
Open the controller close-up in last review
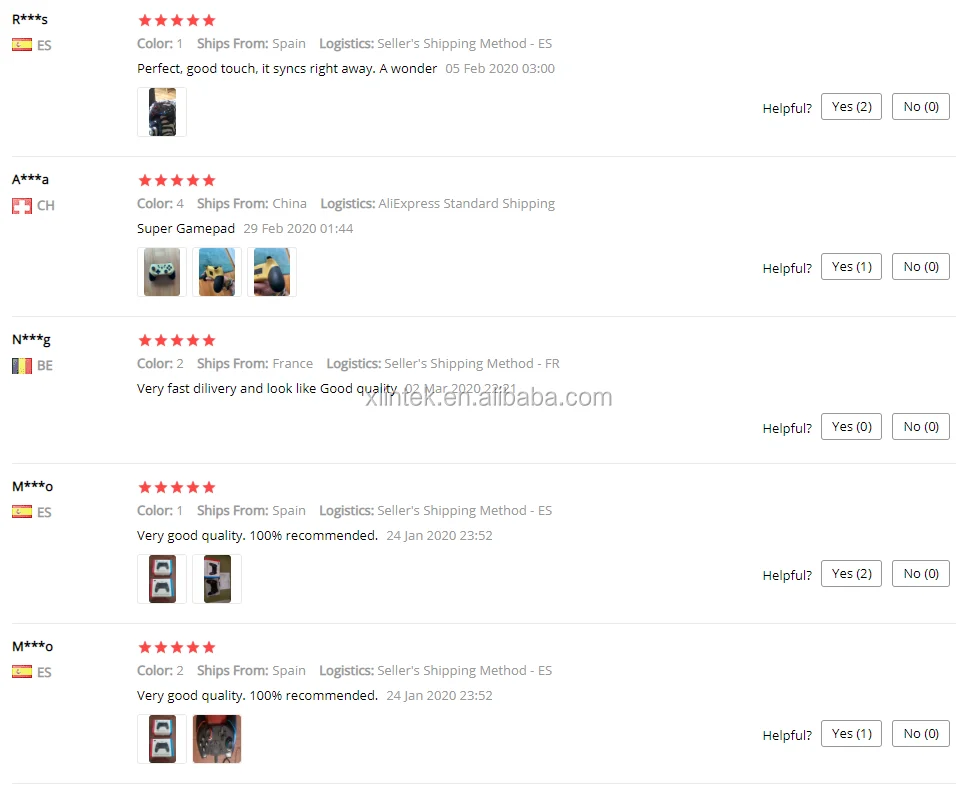217,739
